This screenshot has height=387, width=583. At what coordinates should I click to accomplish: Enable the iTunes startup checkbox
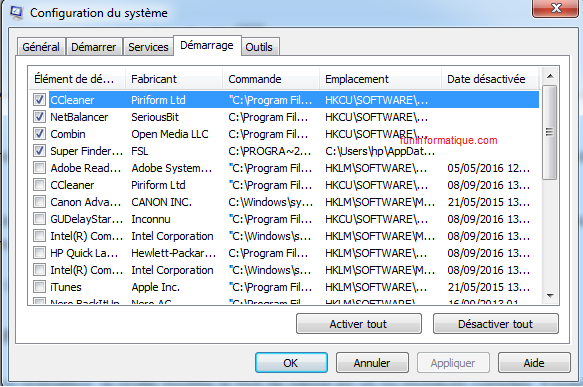click(39, 287)
